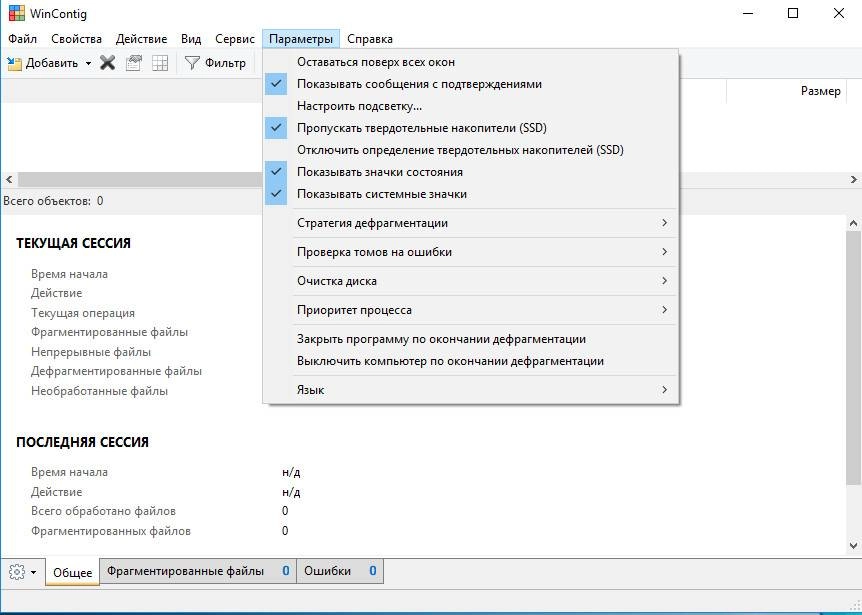Enable Оставаться поверх всех окон

pos(471,62)
